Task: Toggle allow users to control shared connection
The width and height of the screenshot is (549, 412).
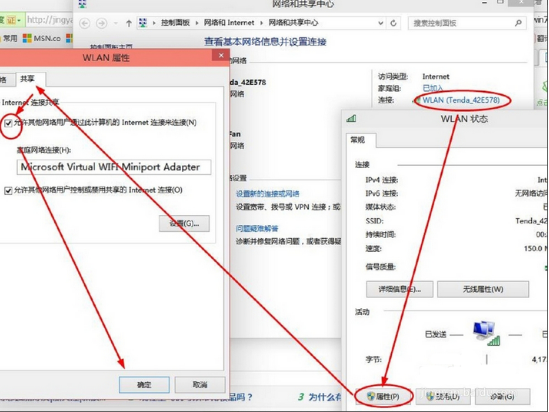Action: click(x=8, y=190)
